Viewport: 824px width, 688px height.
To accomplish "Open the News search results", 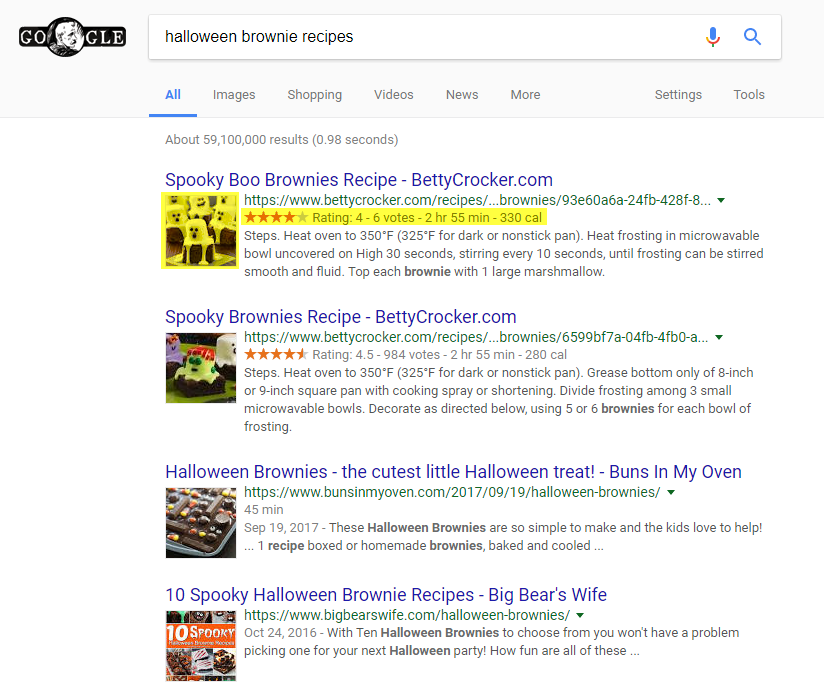I will coord(461,94).
